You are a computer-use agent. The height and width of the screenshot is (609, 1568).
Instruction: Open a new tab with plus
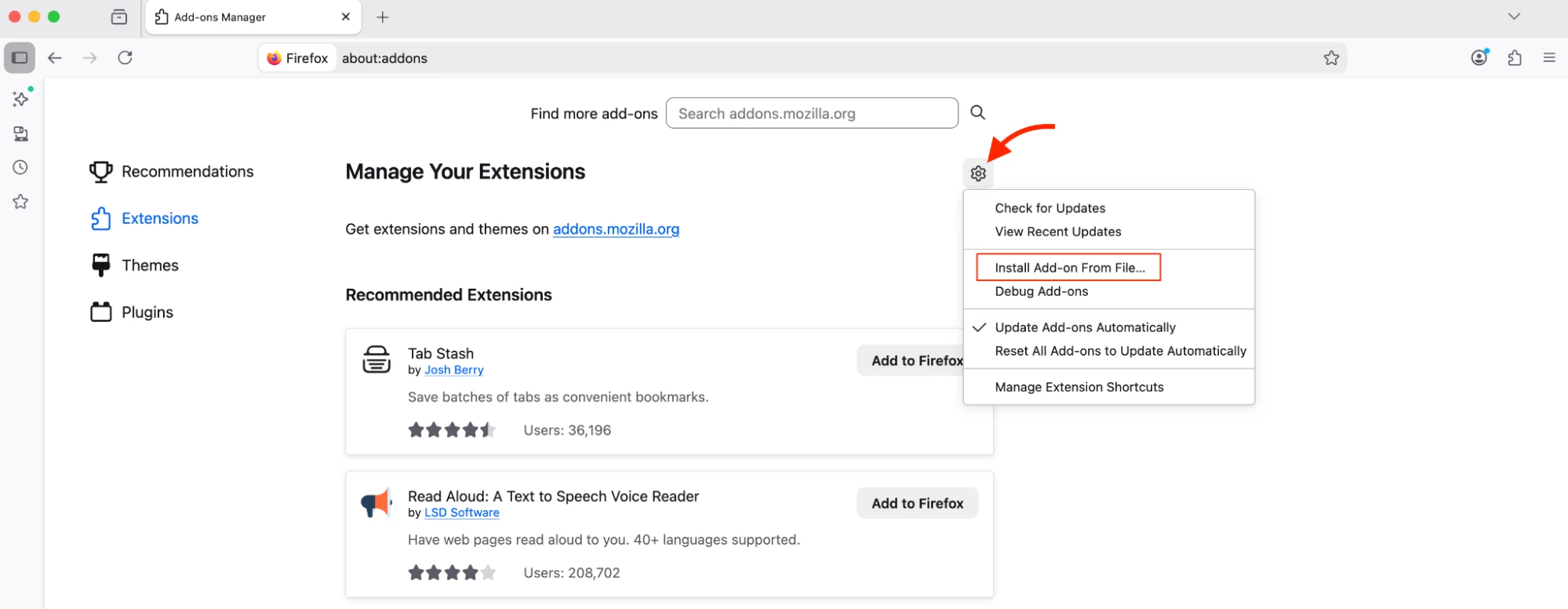click(383, 17)
